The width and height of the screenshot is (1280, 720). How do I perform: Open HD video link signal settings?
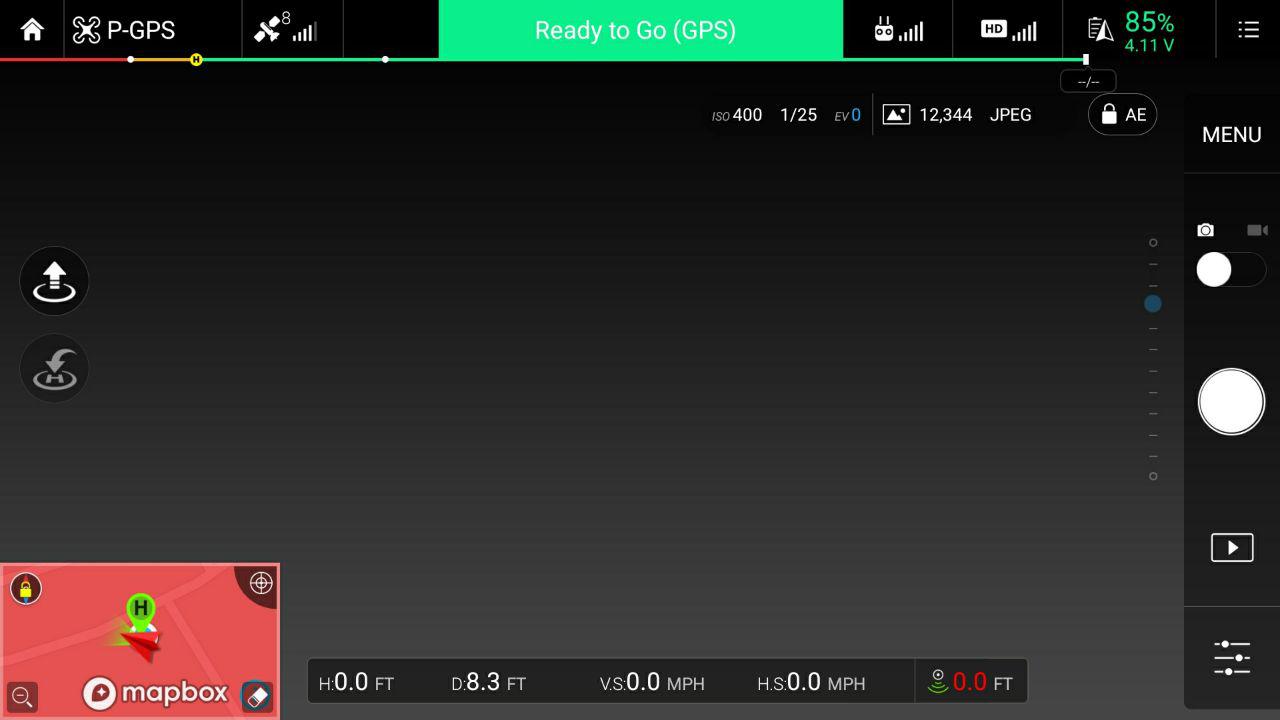[x=1008, y=30]
